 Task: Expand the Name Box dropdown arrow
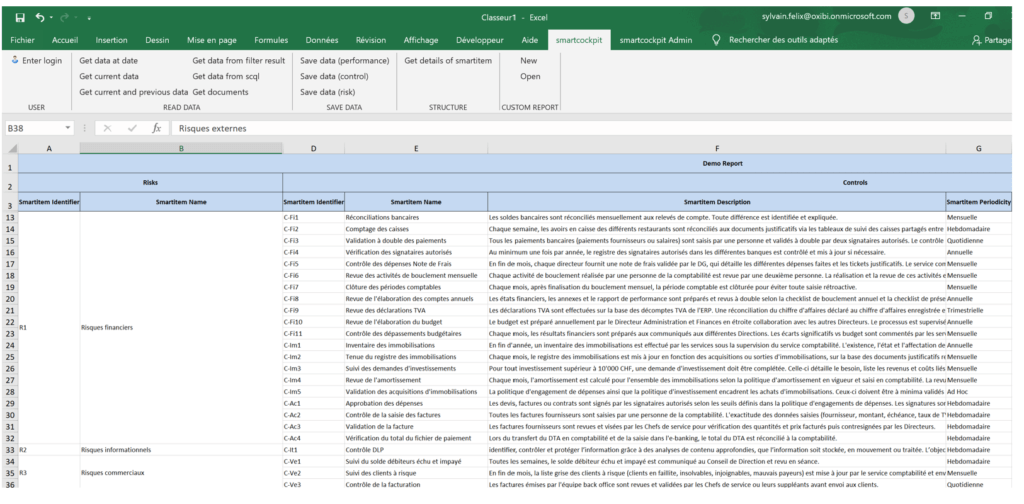[68, 128]
